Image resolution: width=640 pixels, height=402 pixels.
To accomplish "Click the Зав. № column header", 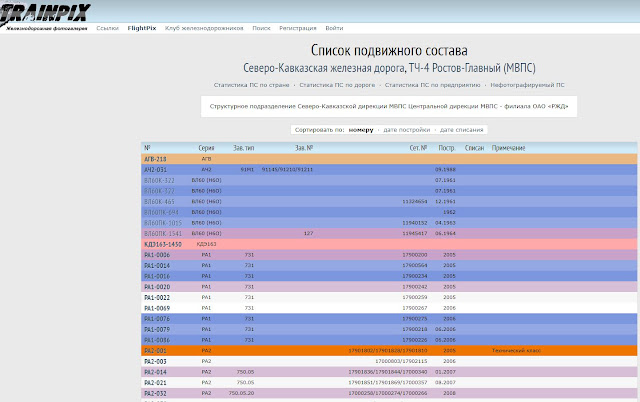I will [x=304, y=148].
